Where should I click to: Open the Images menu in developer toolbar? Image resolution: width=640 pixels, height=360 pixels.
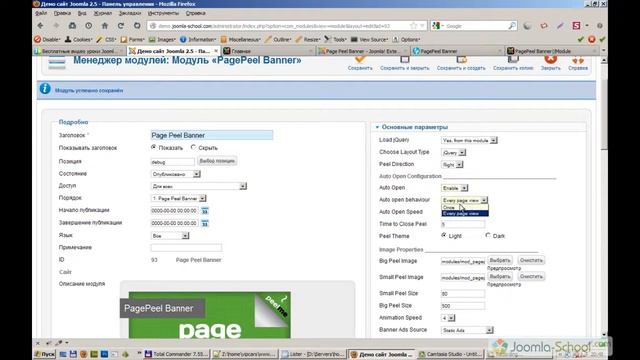162,40
